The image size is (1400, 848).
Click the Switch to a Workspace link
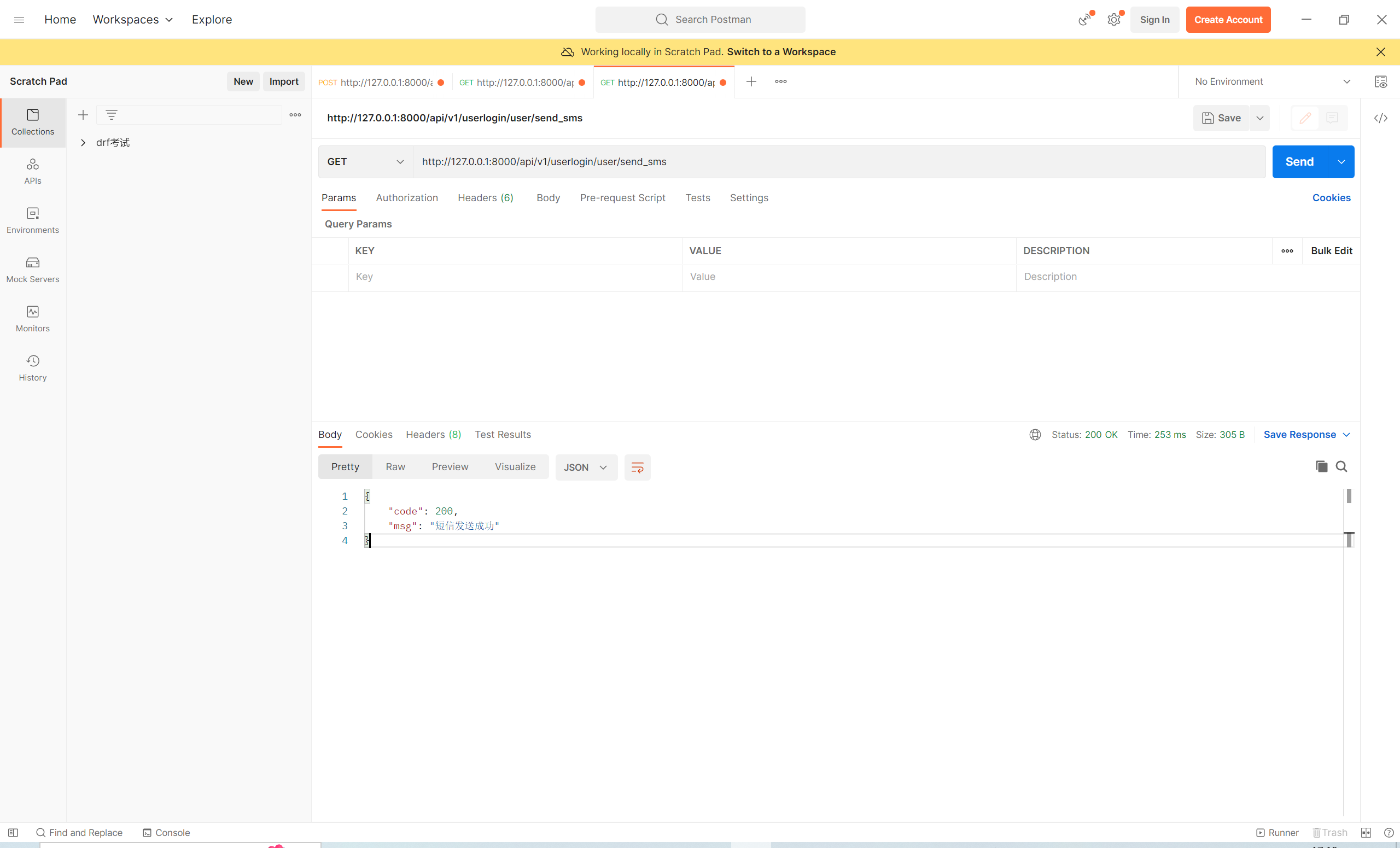[781, 52]
